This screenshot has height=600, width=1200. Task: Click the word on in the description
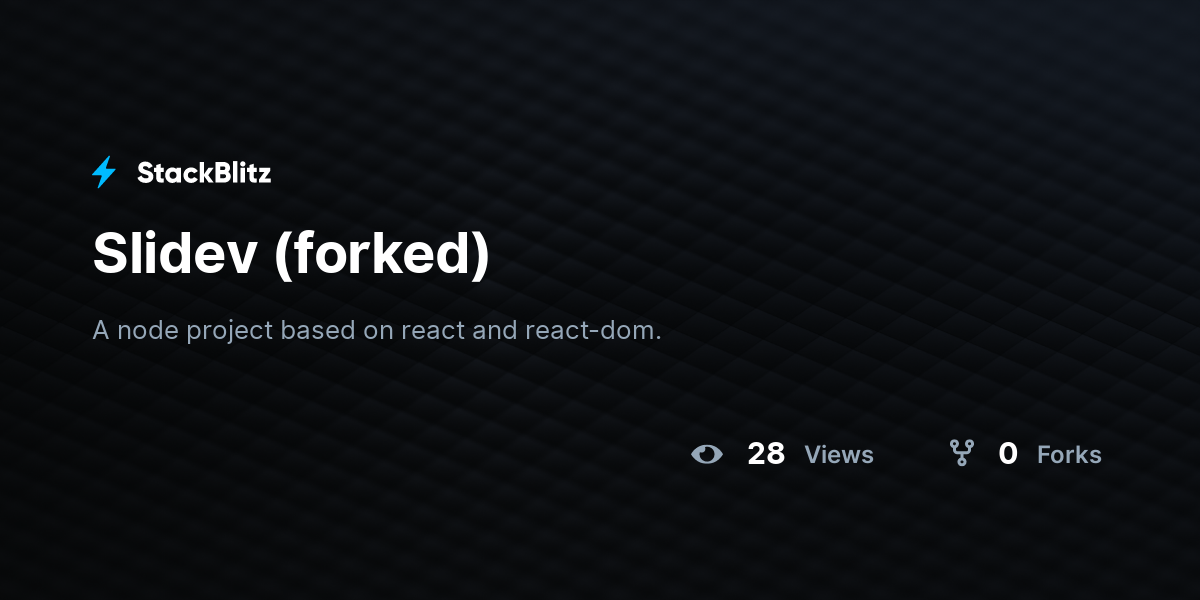(x=378, y=332)
